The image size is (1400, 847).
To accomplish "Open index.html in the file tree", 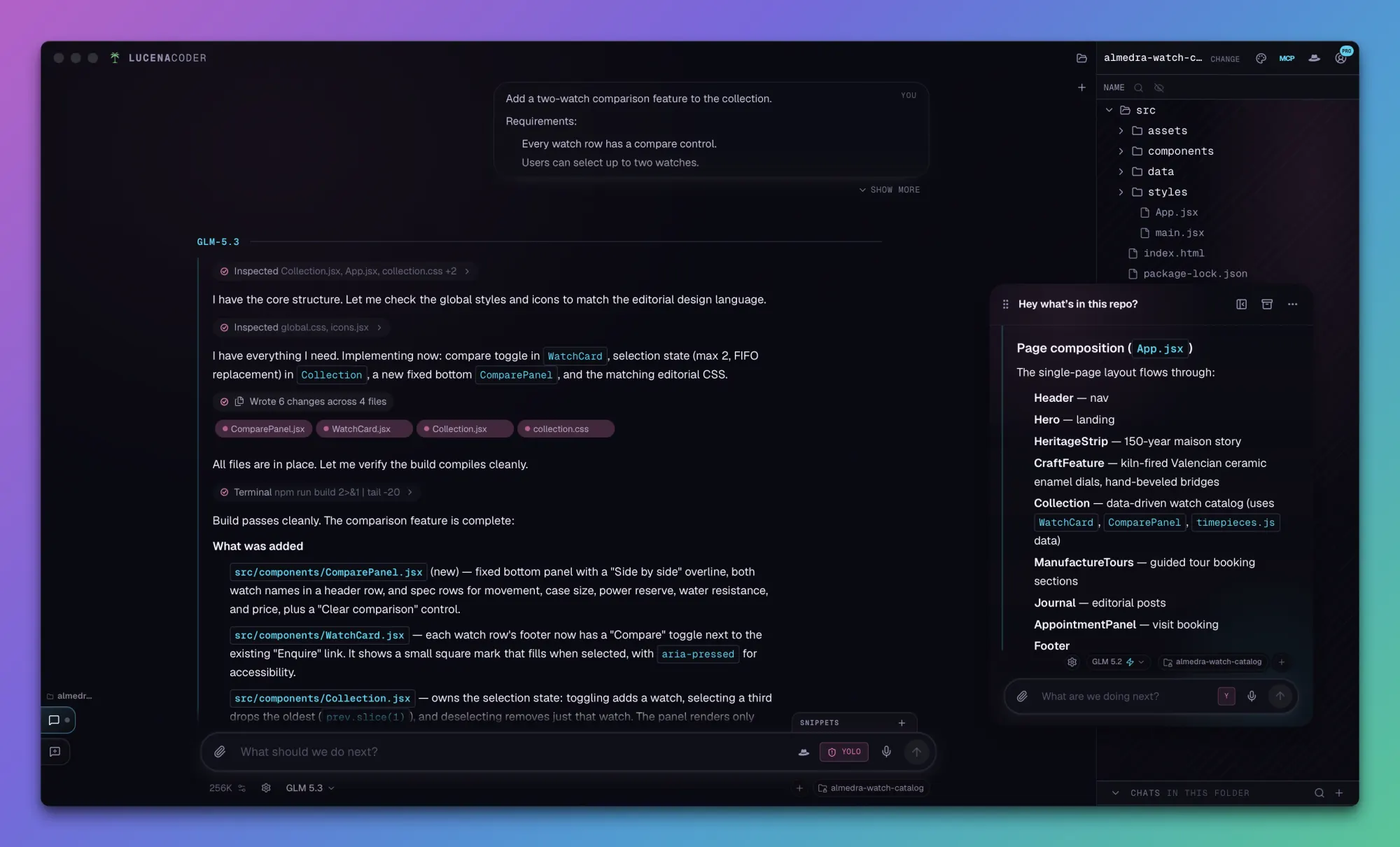I will tap(1173, 253).
